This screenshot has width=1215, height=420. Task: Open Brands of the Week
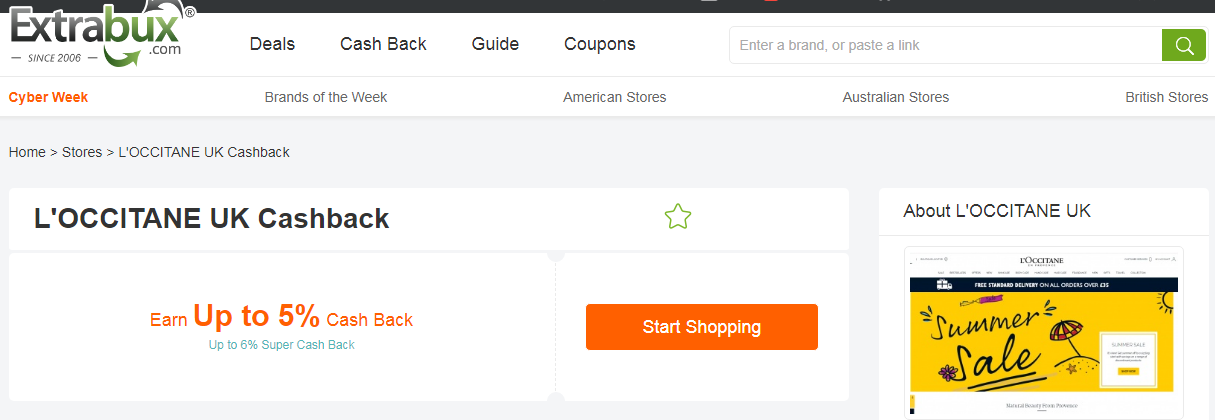(326, 97)
